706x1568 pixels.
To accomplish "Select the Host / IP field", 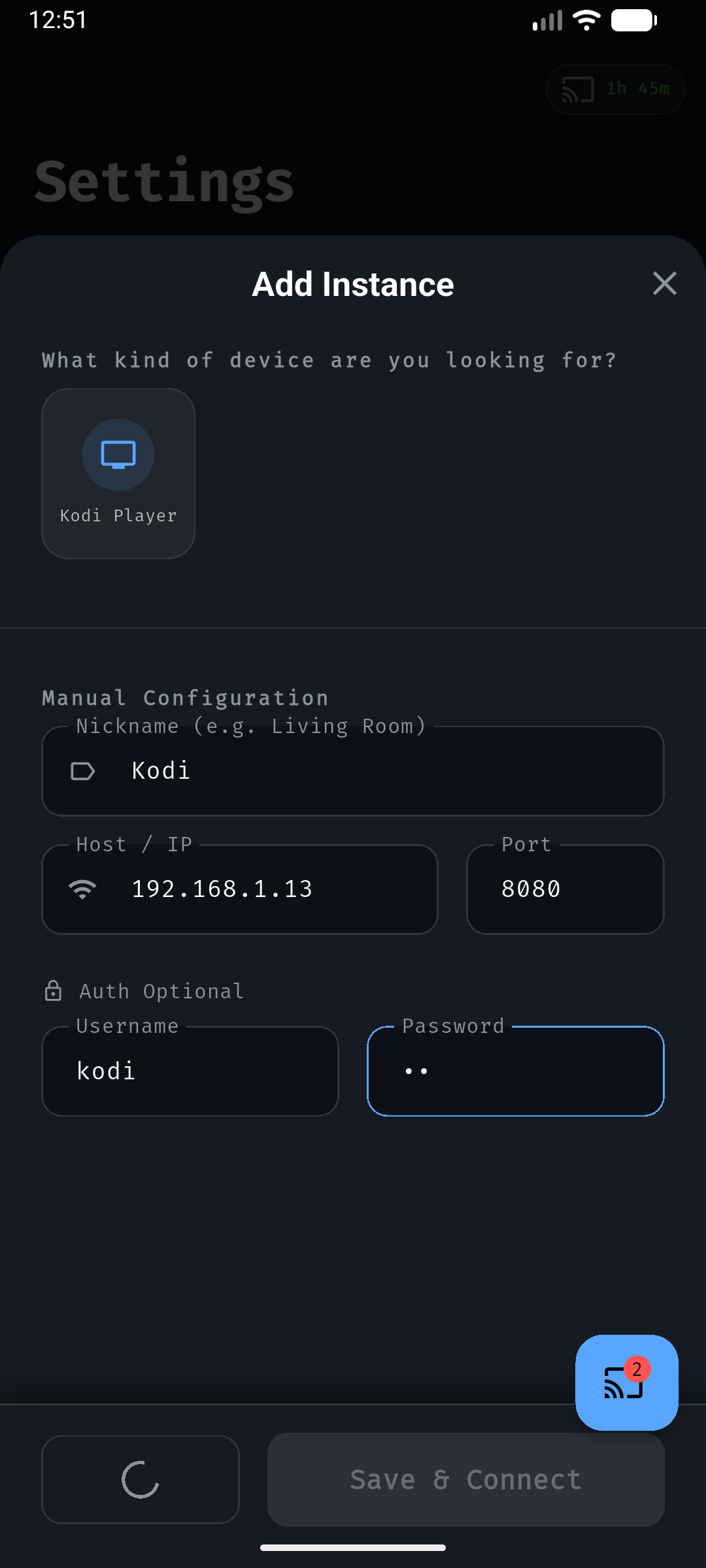I will [239, 889].
